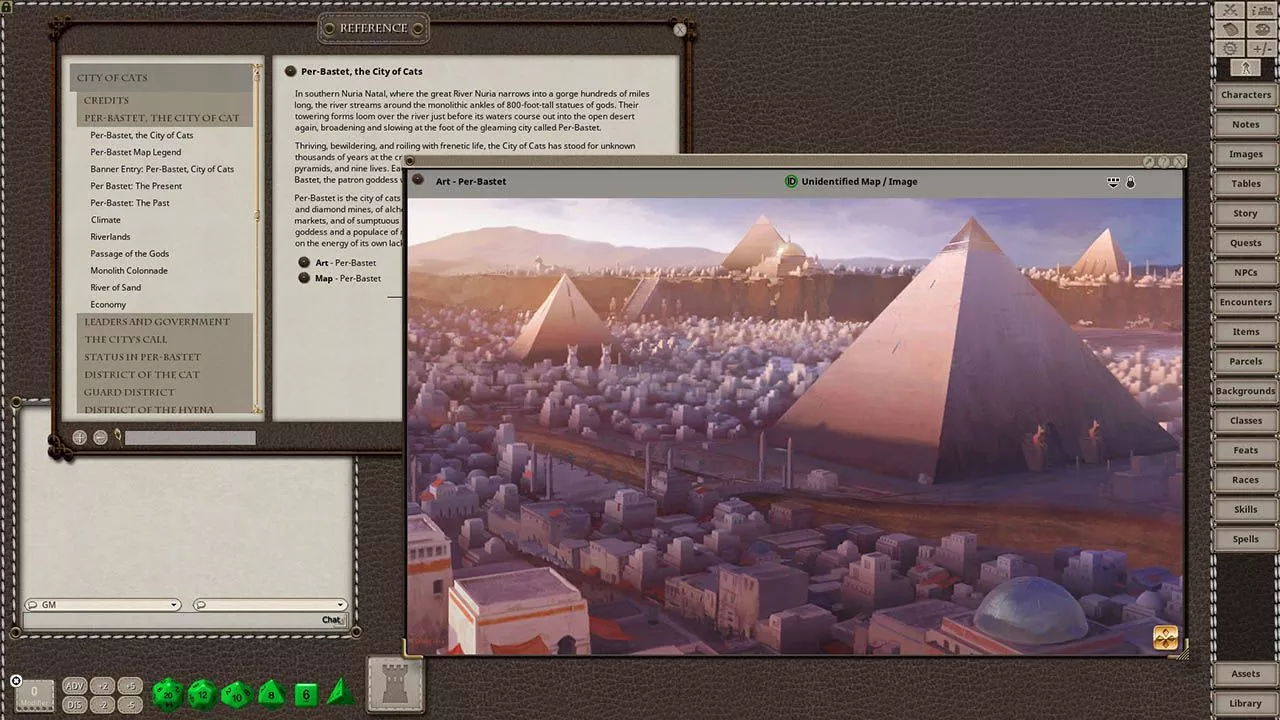Viewport: 1280px width, 720px height.
Task: Expand the City of Cats index header
Action: [161, 78]
